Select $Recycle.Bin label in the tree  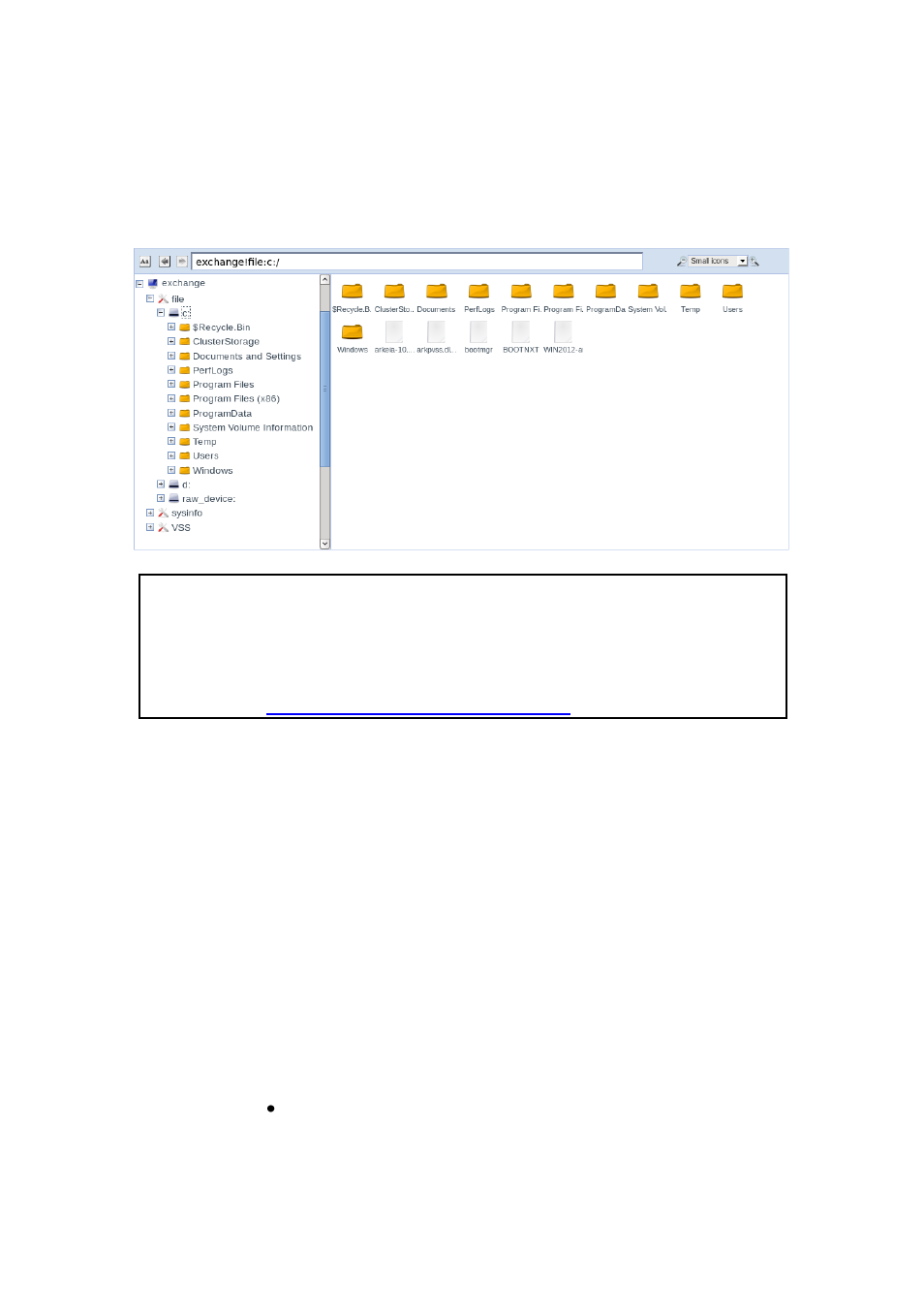pyautogui.click(x=221, y=328)
